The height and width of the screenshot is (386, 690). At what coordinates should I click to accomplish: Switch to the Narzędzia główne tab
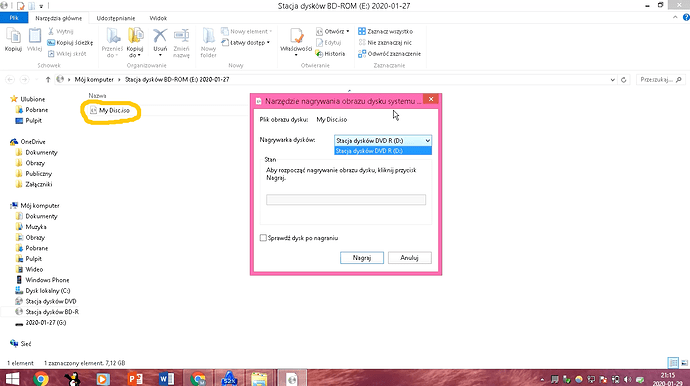[59, 18]
